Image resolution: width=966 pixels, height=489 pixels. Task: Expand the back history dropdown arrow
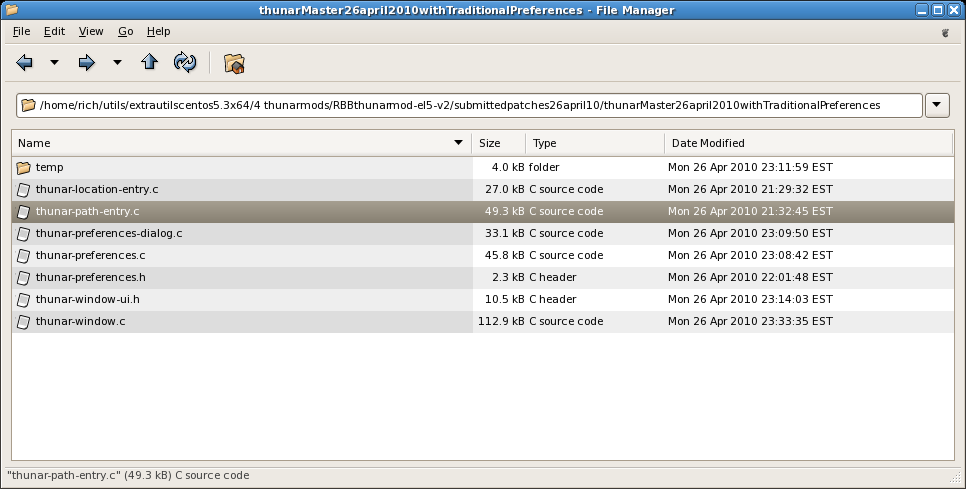tap(54, 63)
